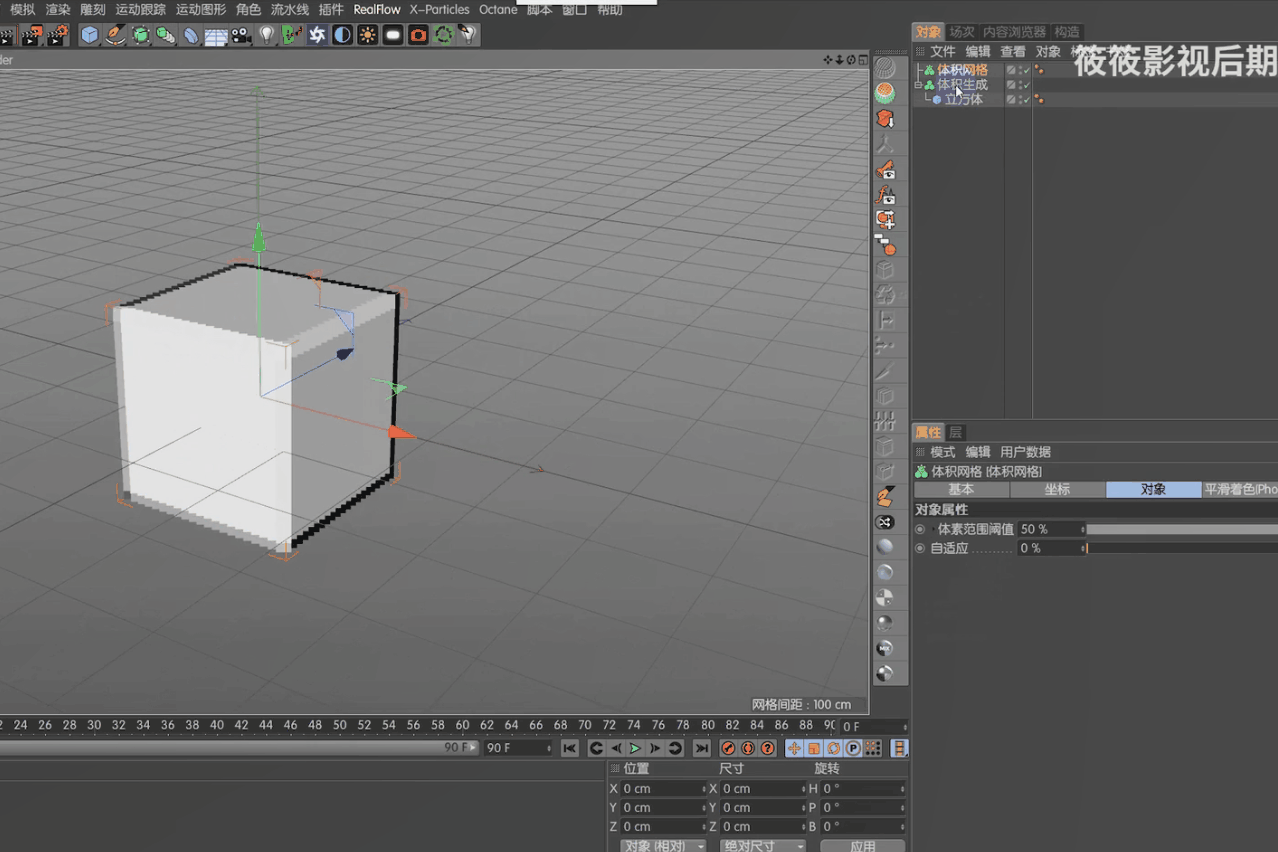Click the light bulb Light icon
The image size is (1278, 852).
click(x=266, y=35)
